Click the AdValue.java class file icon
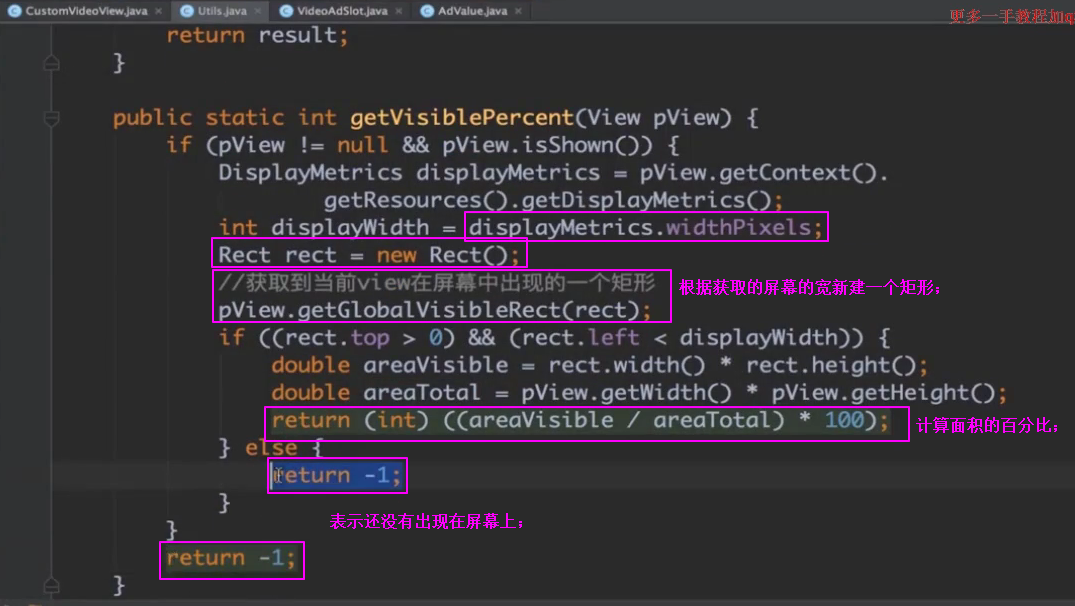Viewport: 1075px width, 606px height. (428, 11)
